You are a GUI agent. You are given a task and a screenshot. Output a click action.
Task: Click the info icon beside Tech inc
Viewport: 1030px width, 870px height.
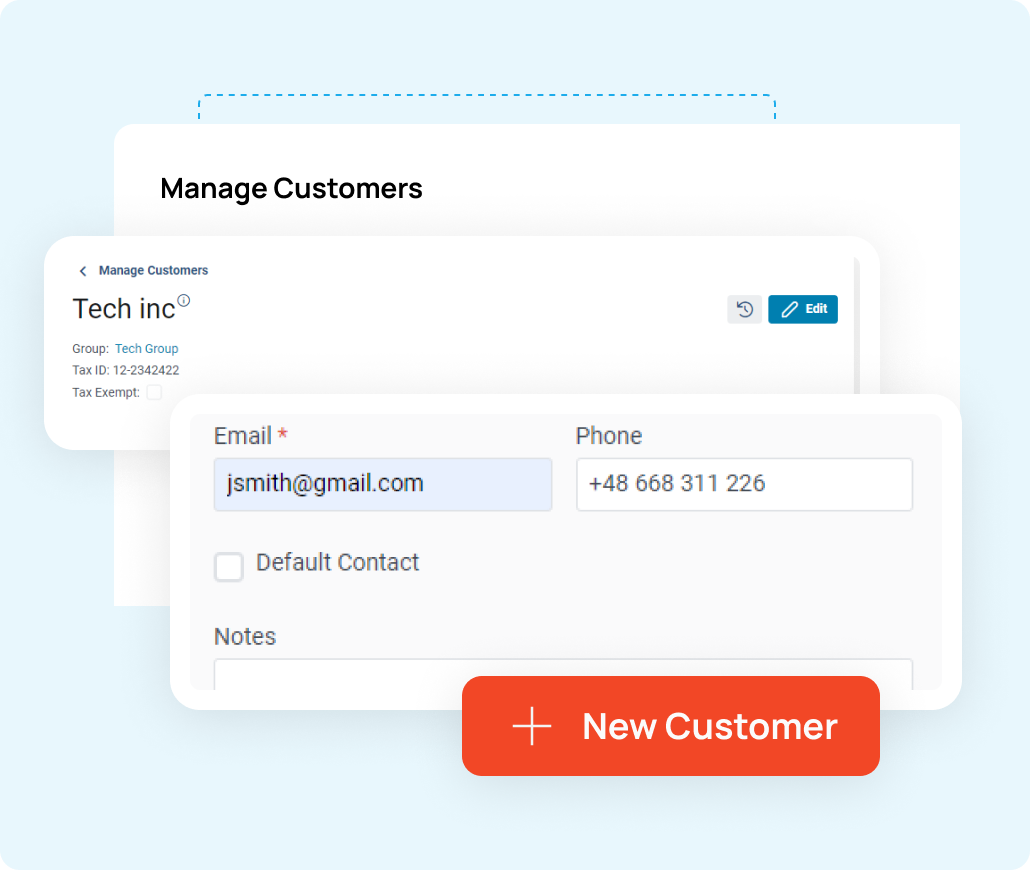[184, 300]
